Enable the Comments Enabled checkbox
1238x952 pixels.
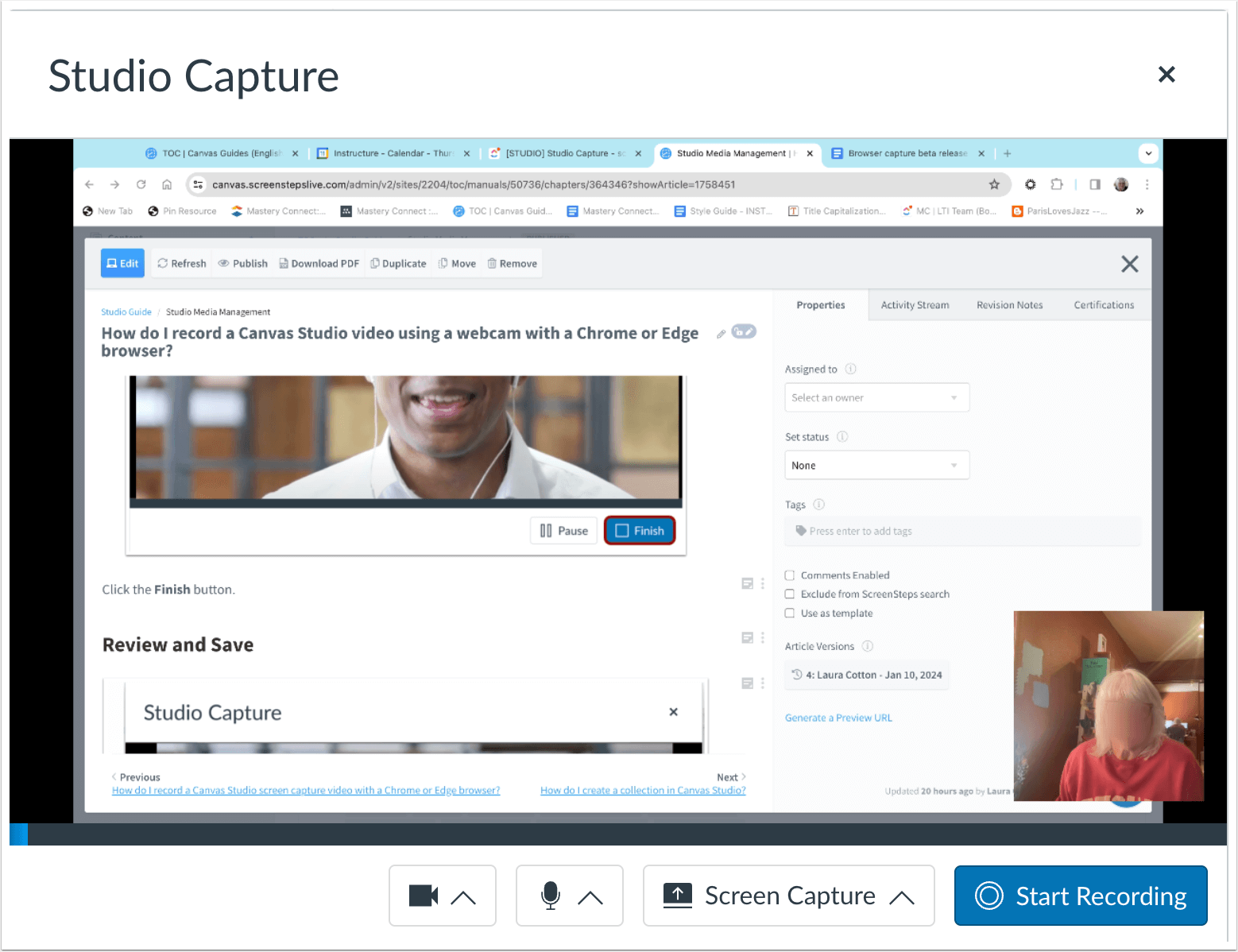(789, 575)
